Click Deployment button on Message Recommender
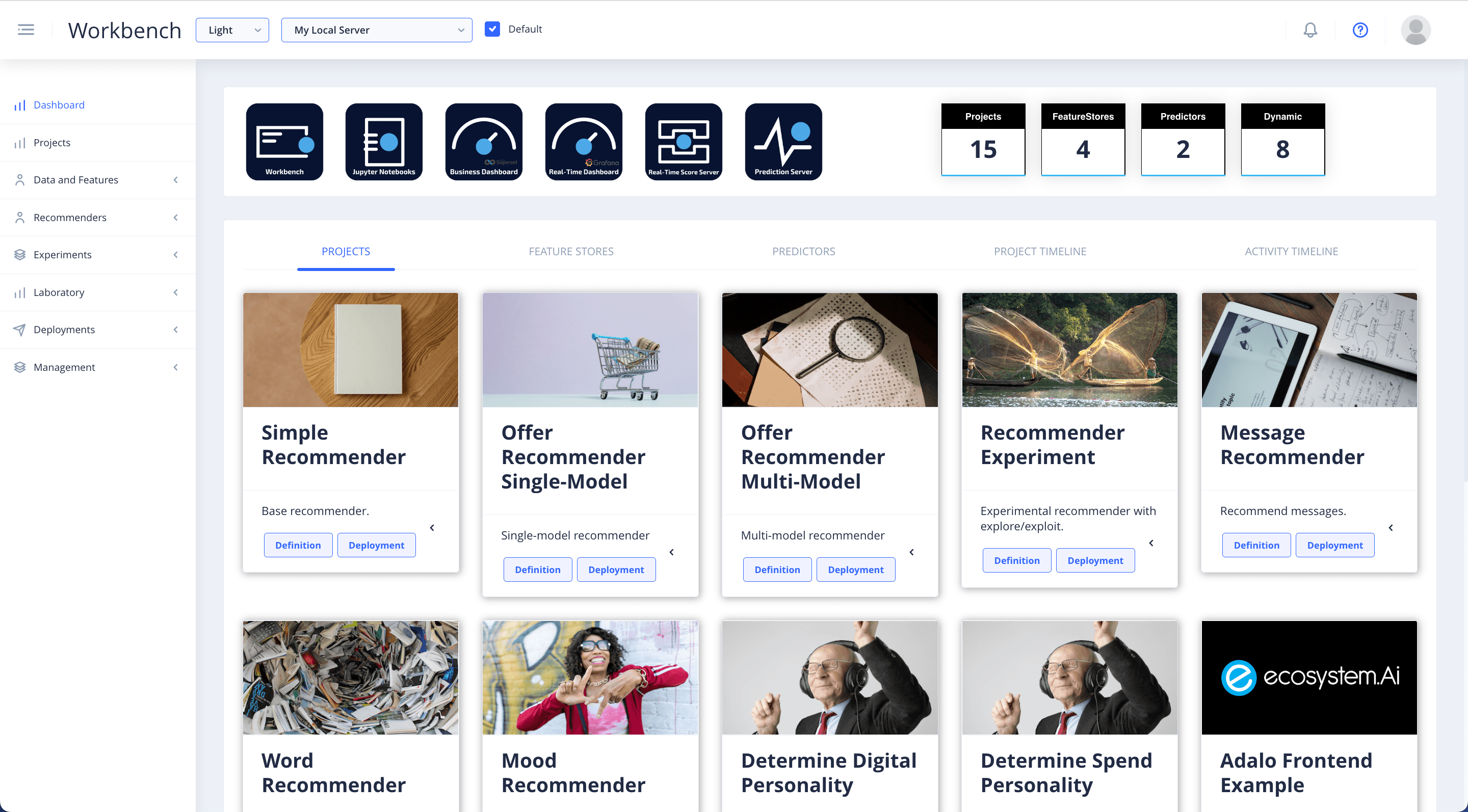 1335,544
